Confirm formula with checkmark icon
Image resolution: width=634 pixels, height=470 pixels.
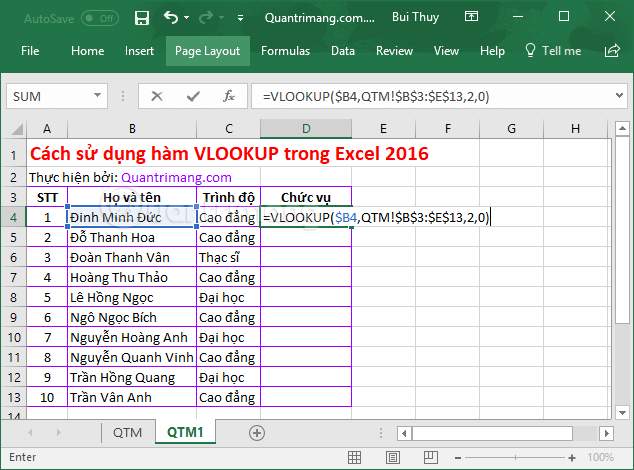(193, 96)
